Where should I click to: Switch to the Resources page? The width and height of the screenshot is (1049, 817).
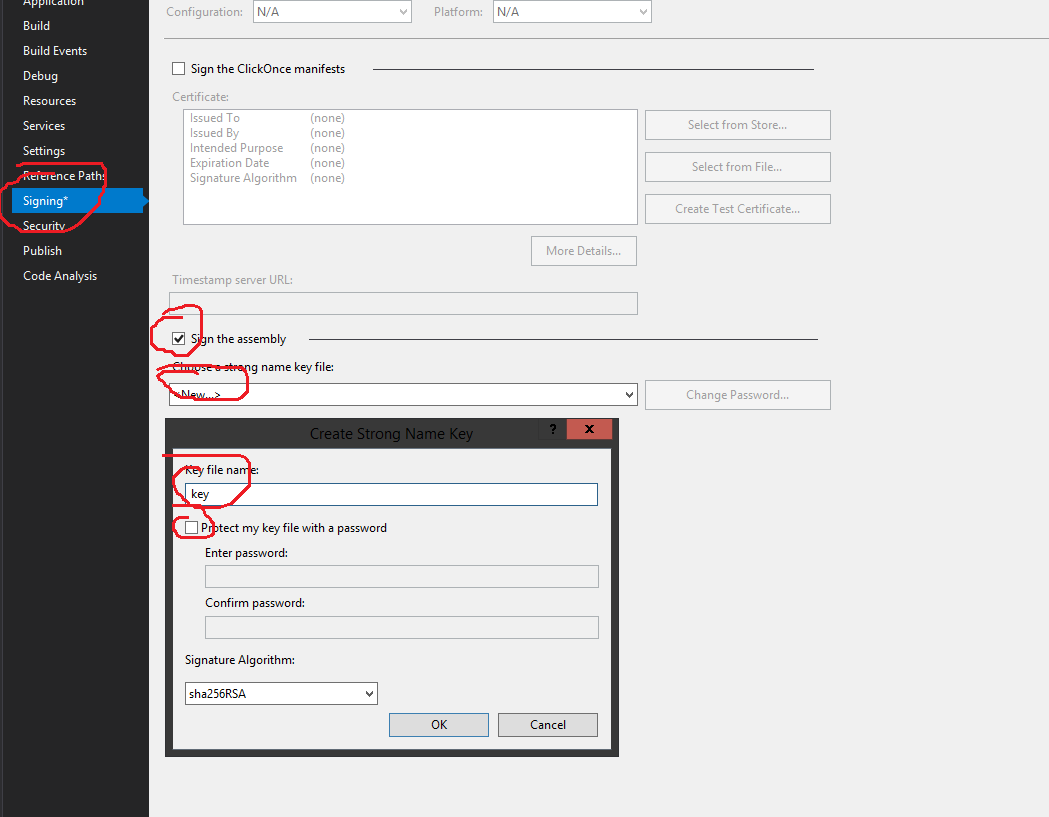pyautogui.click(x=50, y=100)
